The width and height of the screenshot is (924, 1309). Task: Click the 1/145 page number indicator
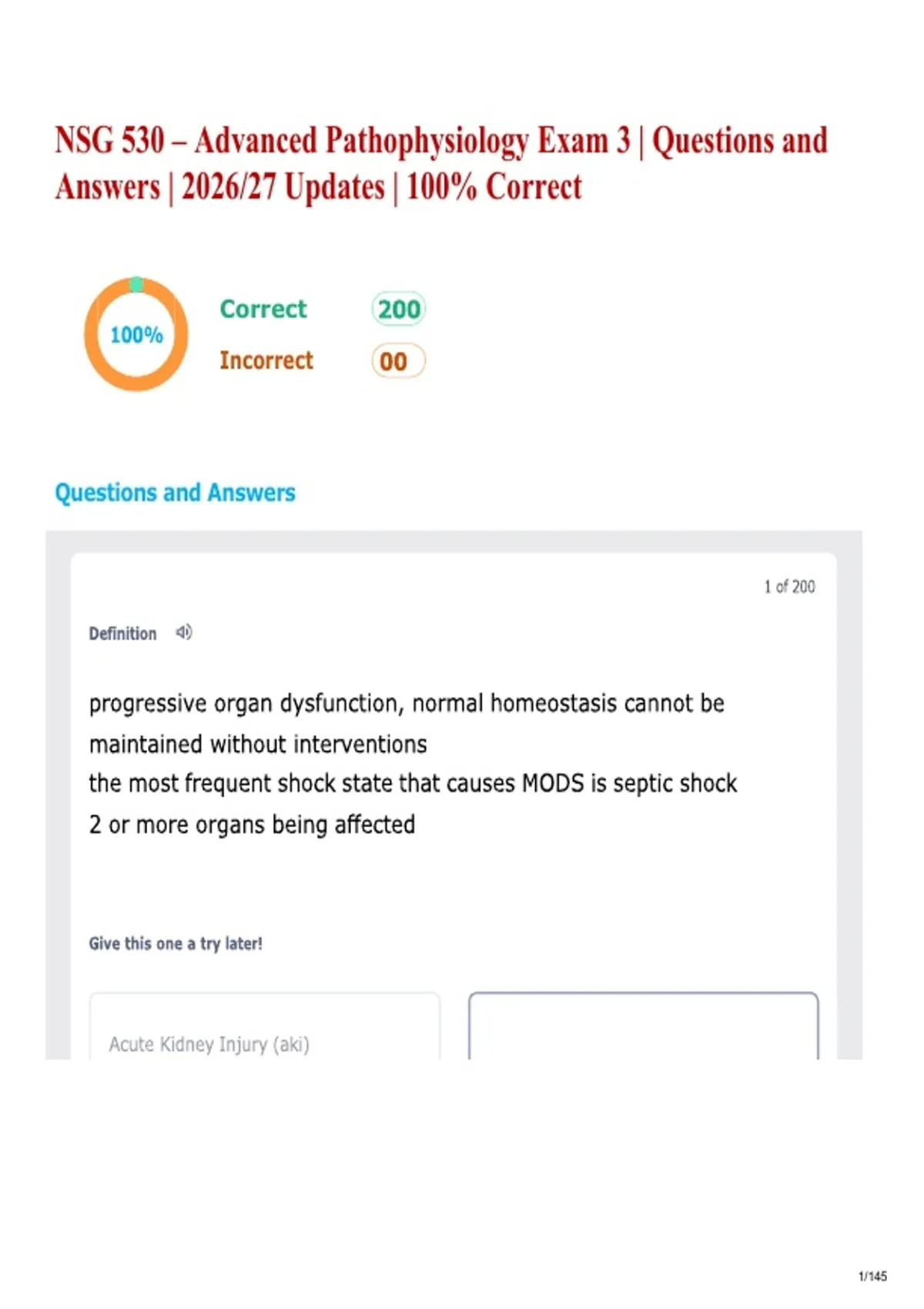(x=872, y=1276)
